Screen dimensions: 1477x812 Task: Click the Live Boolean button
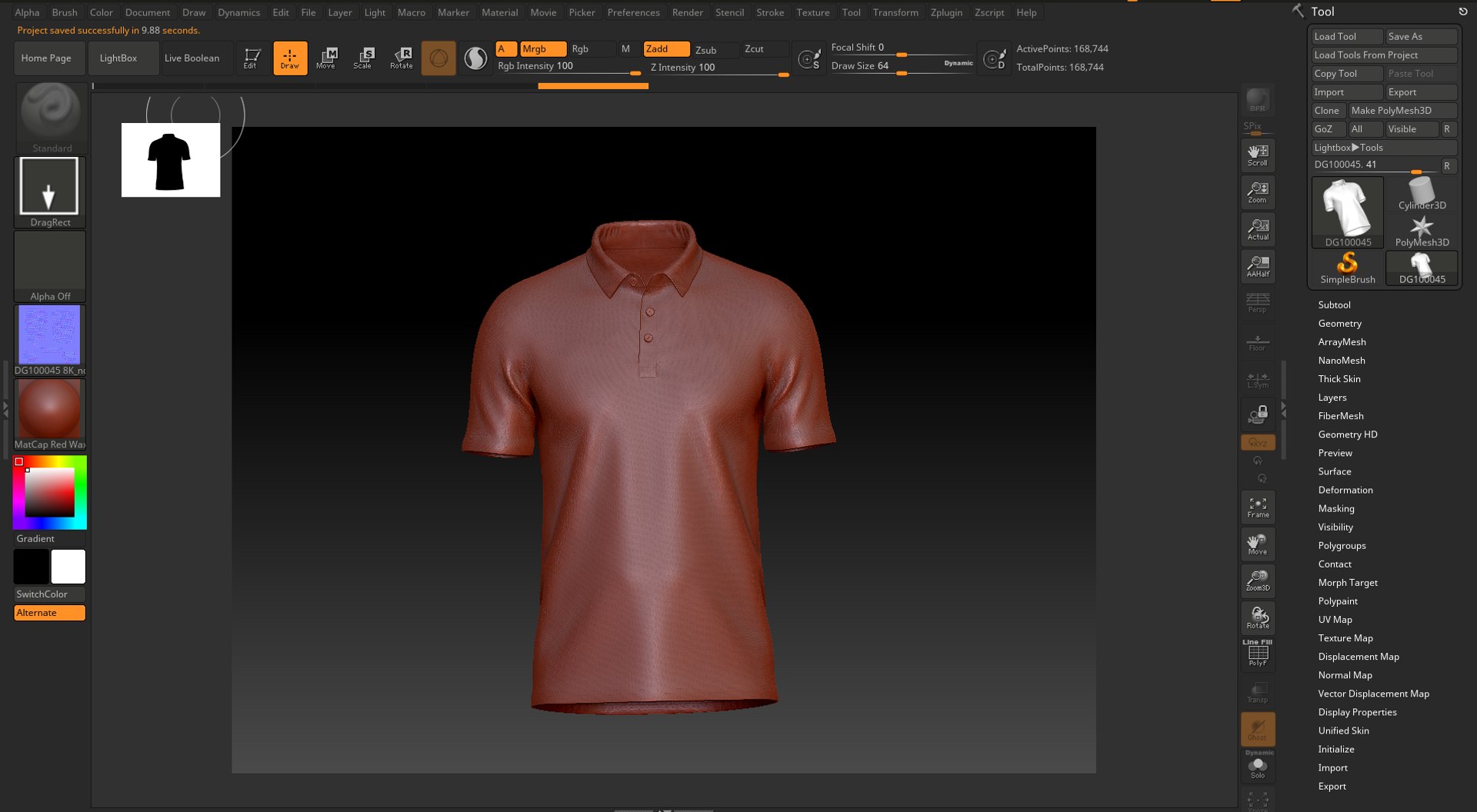point(197,58)
